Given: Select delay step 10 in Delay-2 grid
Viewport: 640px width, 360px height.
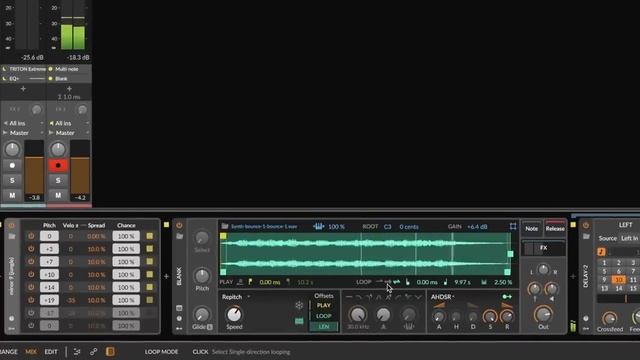Looking at the screenshot, I should 619,280.
